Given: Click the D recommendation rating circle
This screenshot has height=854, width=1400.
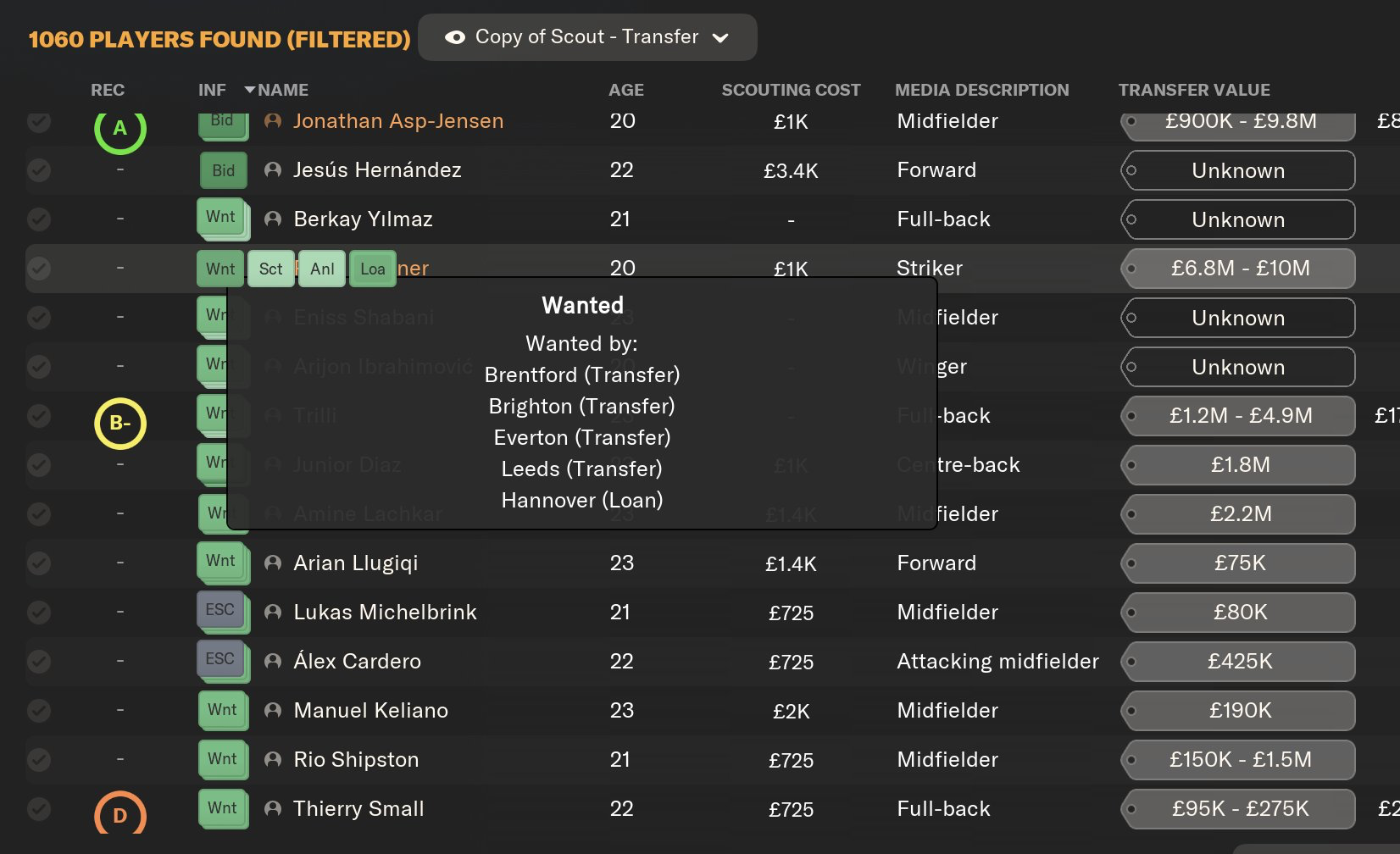Looking at the screenshot, I should click(120, 815).
